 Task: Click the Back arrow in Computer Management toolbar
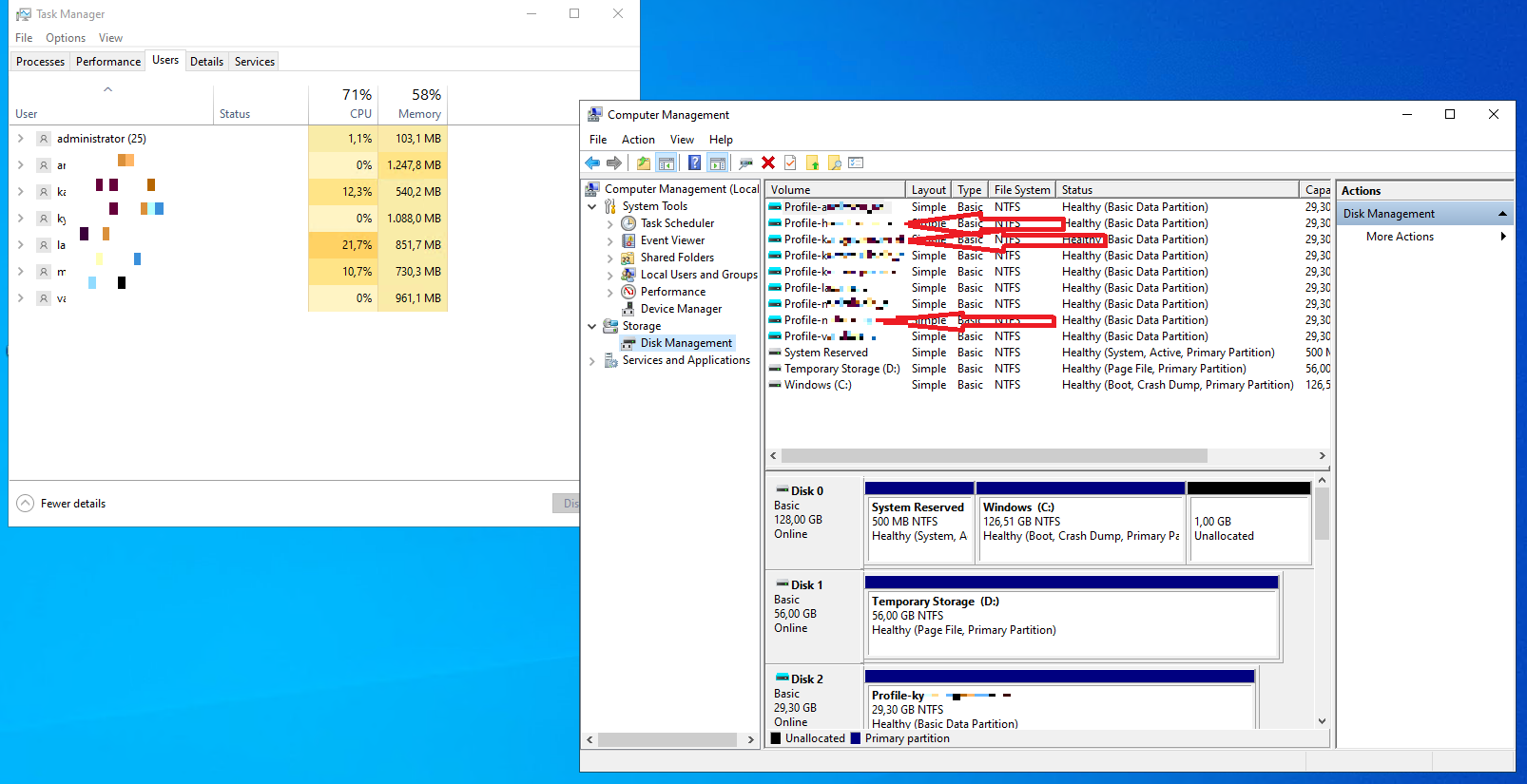click(x=592, y=163)
